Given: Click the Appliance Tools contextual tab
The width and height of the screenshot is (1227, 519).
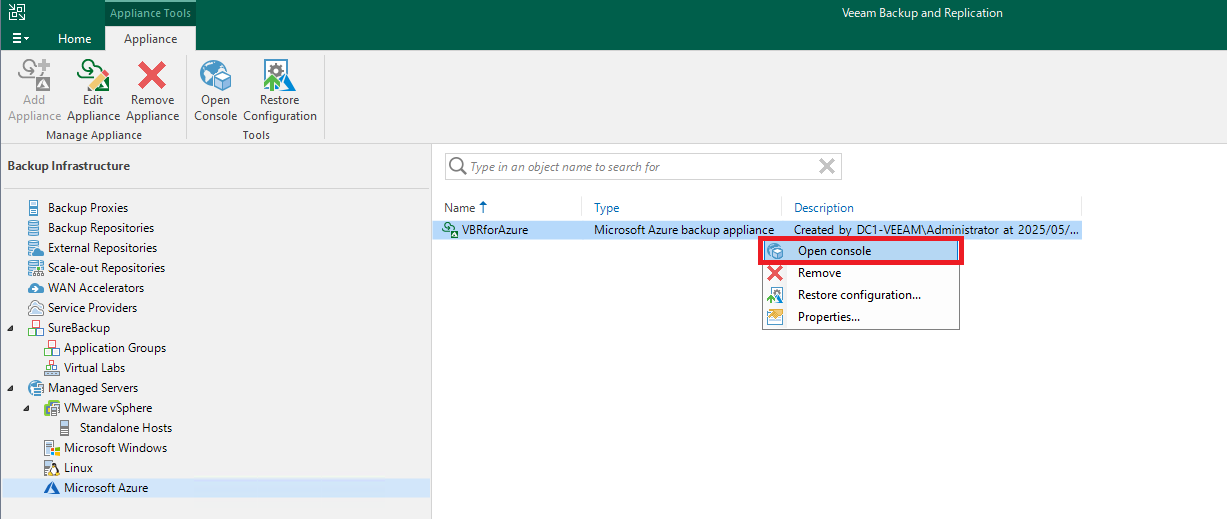Looking at the screenshot, I should click(x=150, y=13).
